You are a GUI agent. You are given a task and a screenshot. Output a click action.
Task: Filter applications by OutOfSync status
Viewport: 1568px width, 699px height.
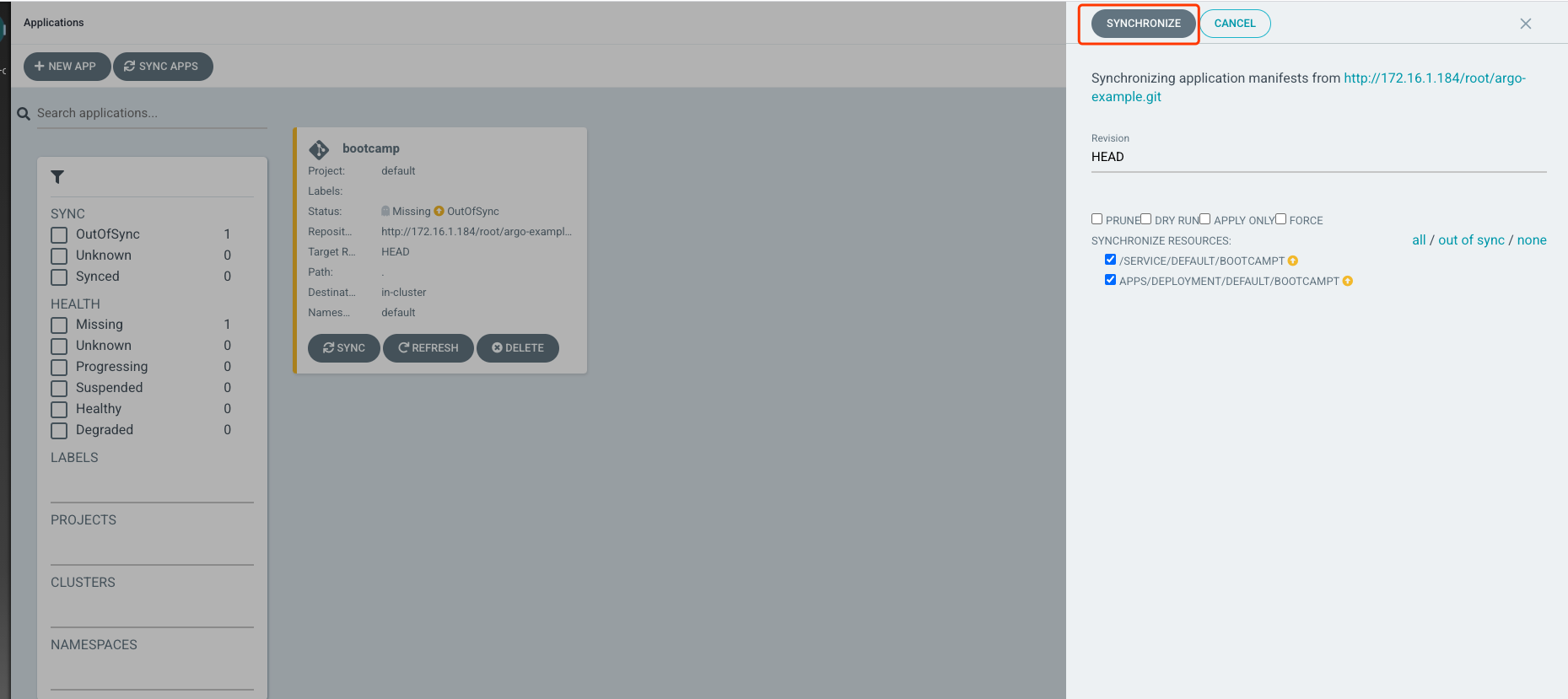59,234
